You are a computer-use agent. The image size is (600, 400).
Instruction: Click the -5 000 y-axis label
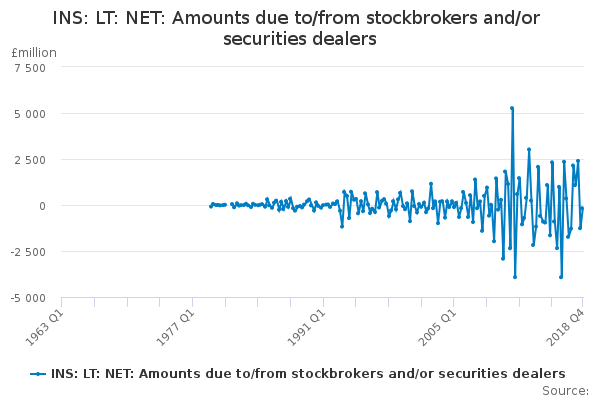26,298
